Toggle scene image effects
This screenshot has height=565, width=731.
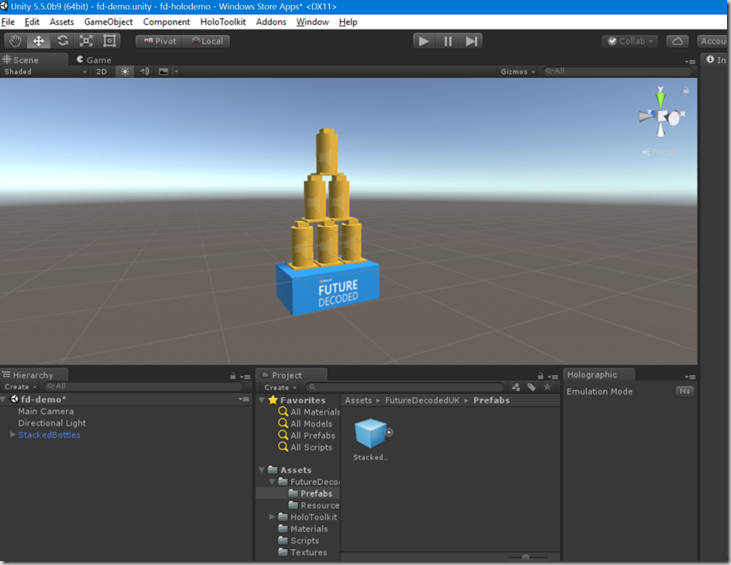click(163, 71)
